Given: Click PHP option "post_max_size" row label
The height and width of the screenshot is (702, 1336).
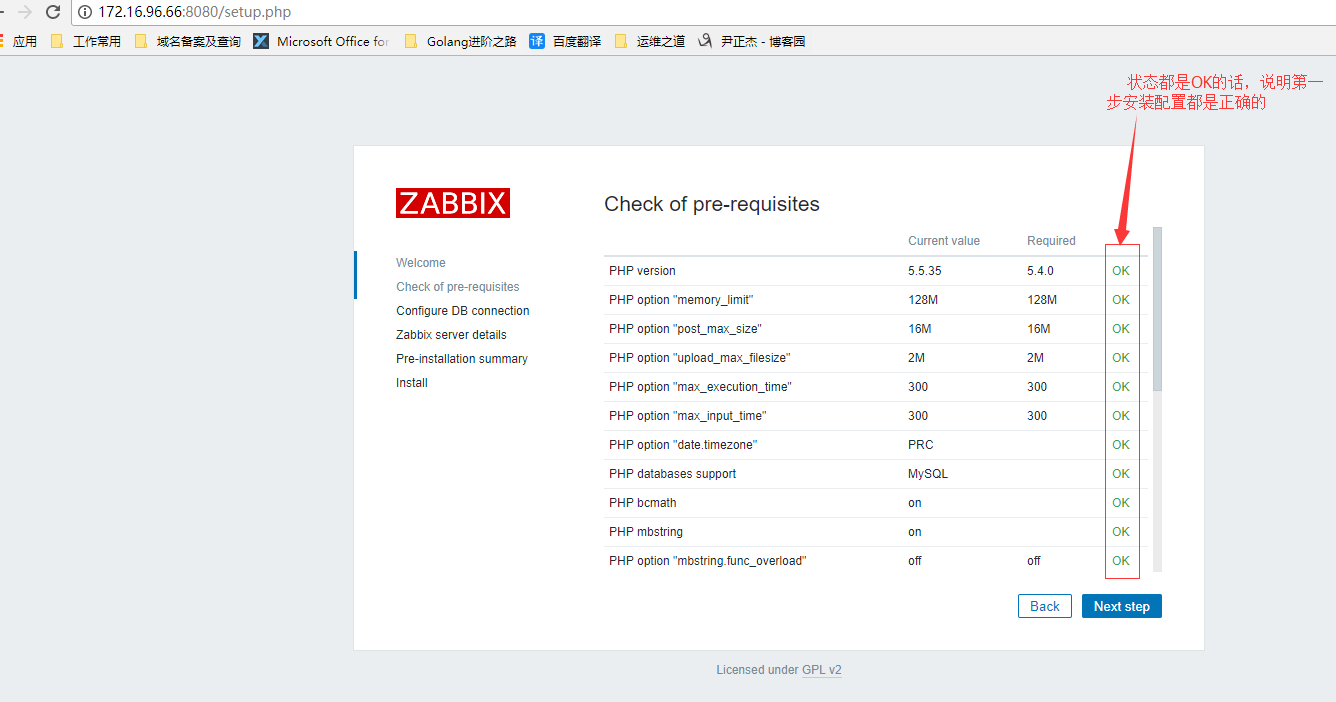Looking at the screenshot, I should 685,329.
